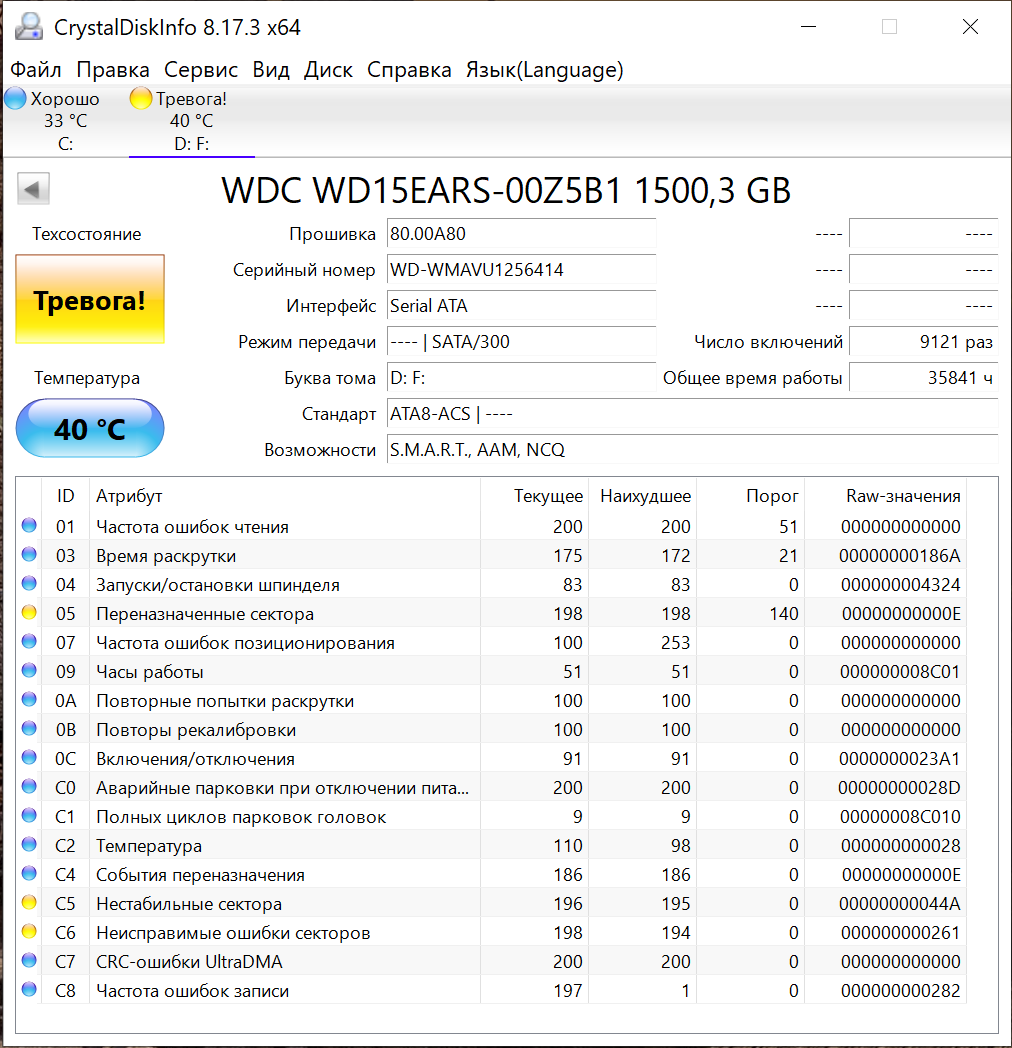Click blue status orb for drive C:
The height and width of the screenshot is (1048, 1012).
click(x=16, y=99)
